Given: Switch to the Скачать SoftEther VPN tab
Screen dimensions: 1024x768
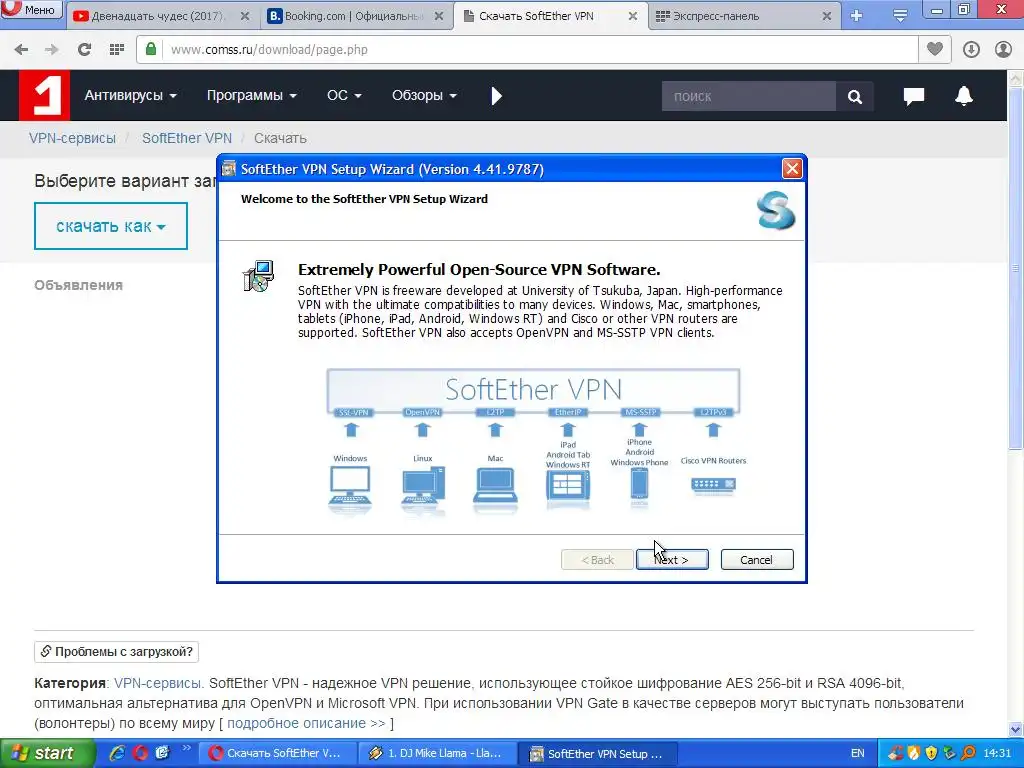Looking at the screenshot, I should pyautogui.click(x=551, y=16).
